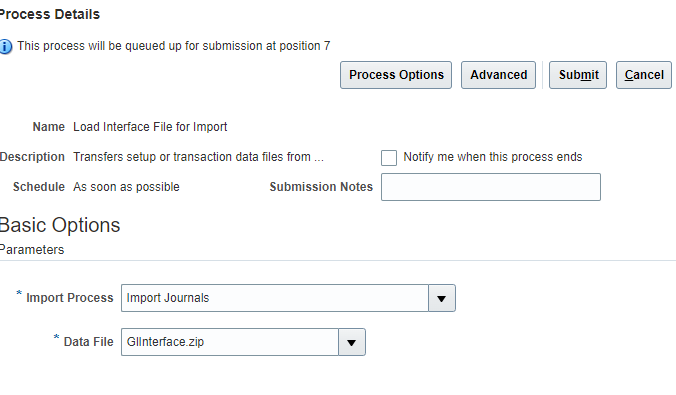The width and height of the screenshot is (676, 395).
Task: Click the Submission Notes label
Action: click(321, 187)
